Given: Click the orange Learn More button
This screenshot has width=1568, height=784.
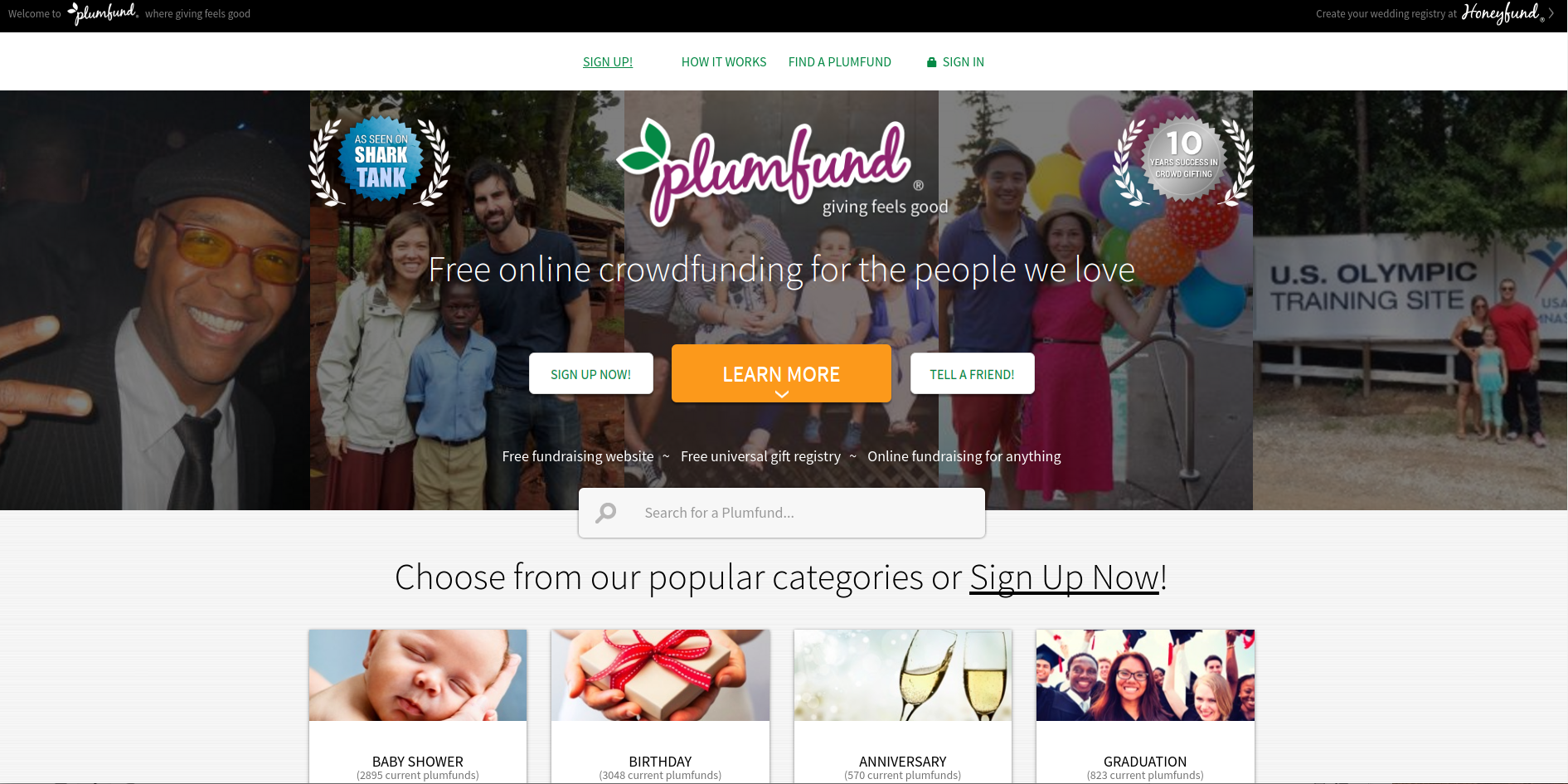Looking at the screenshot, I should 781,373.
